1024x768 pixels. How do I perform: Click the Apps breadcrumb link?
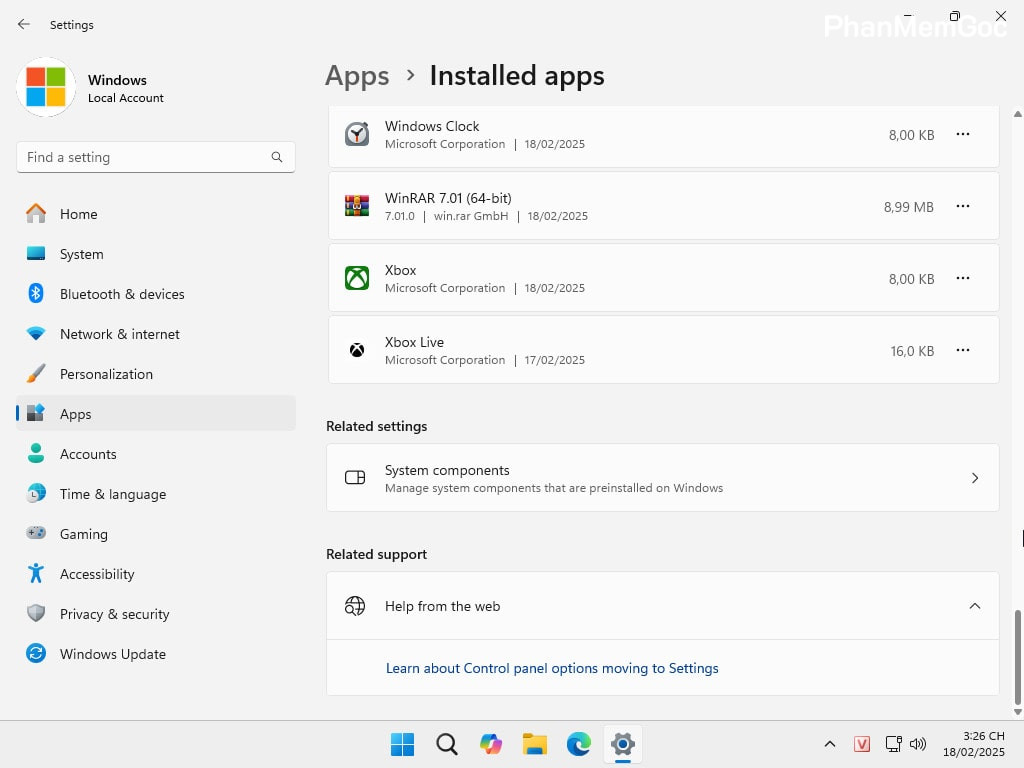357,76
